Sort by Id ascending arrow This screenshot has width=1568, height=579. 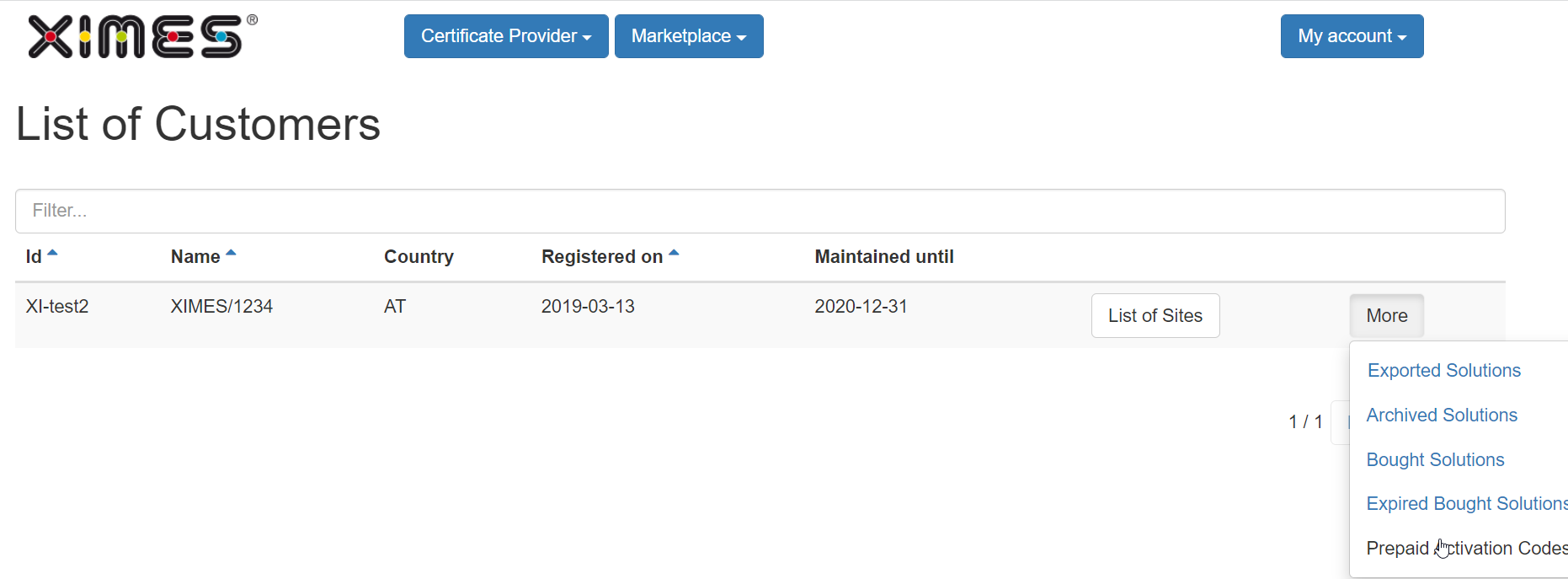pos(52,253)
